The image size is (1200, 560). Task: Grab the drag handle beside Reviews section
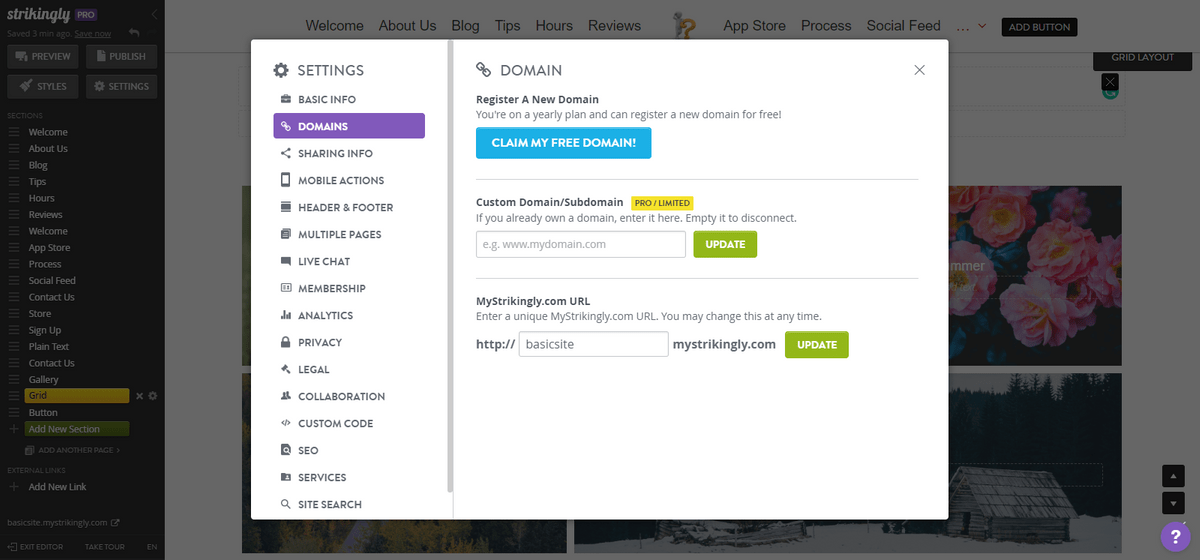14,215
